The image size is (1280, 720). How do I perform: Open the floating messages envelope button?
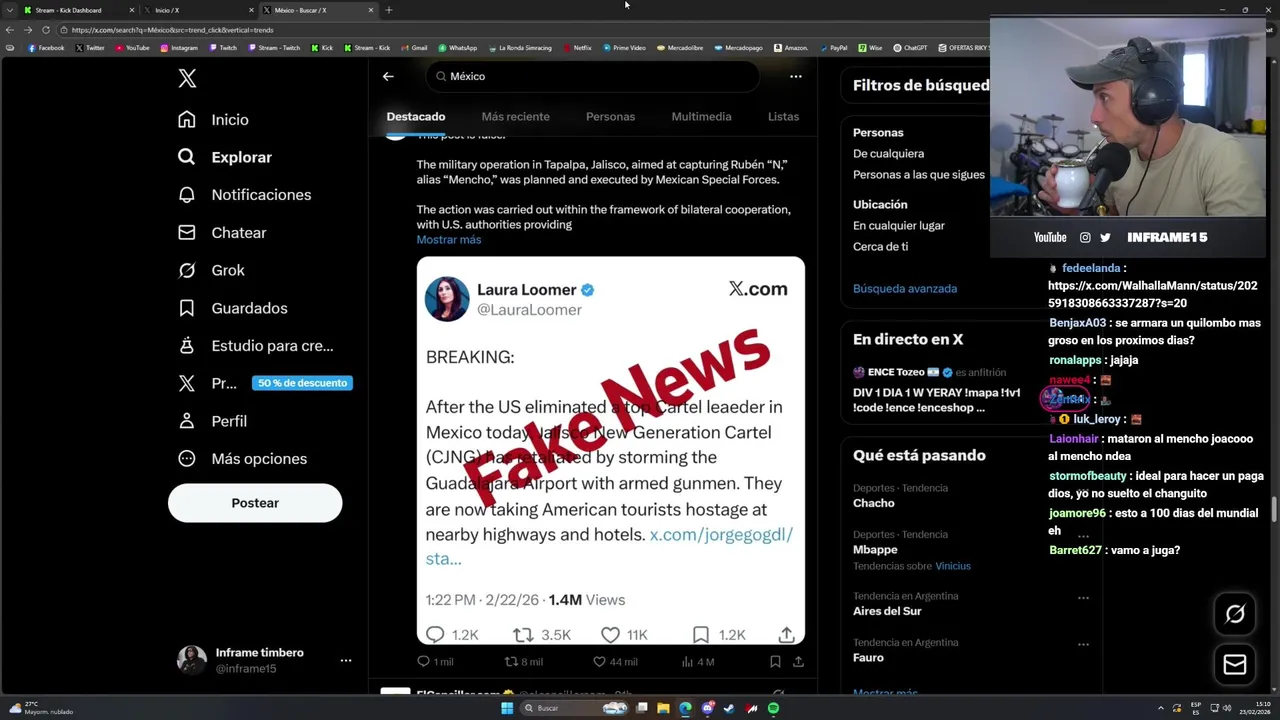[x=1235, y=665]
